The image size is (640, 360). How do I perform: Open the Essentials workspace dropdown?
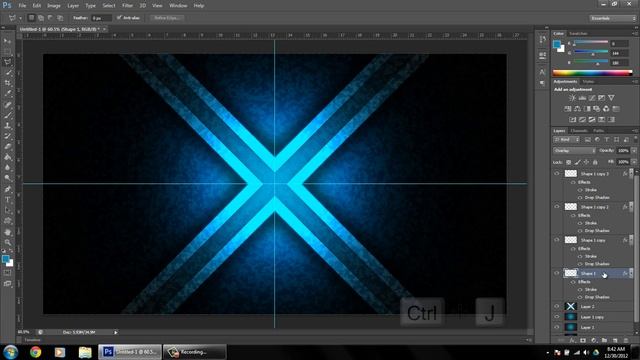(613, 18)
